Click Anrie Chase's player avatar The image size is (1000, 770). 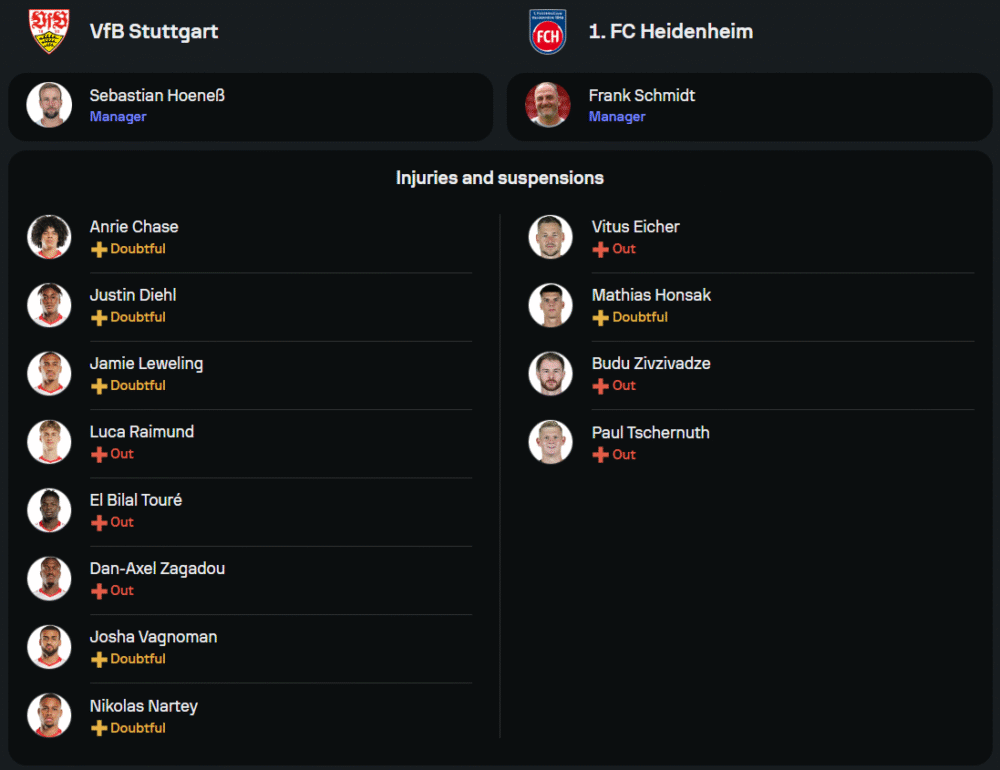[49, 237]
